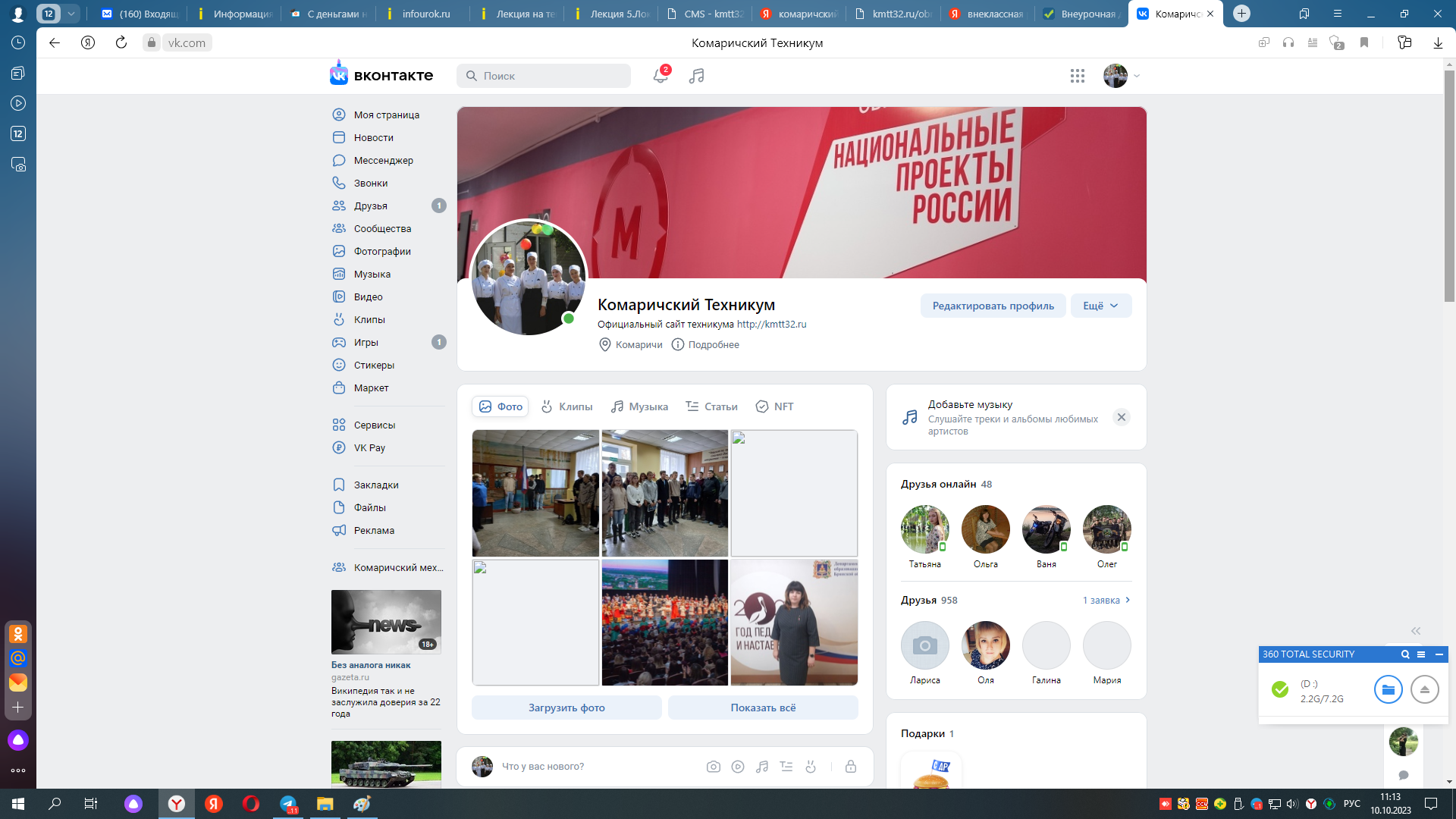This screenshot has height=819, width=1456.
Task: Open Windows Start menu
Action: 18,804
